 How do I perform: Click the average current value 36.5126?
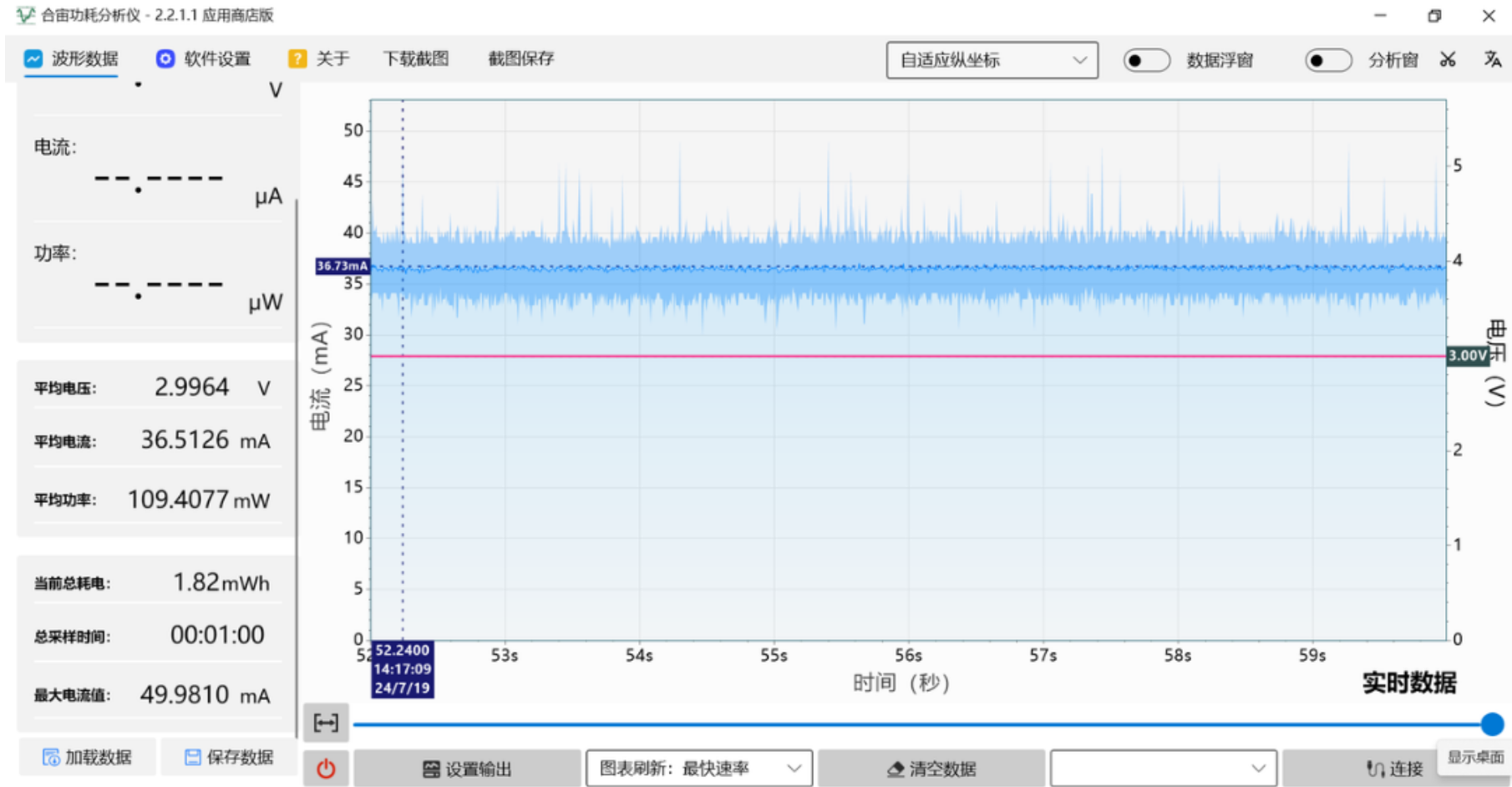185,439
